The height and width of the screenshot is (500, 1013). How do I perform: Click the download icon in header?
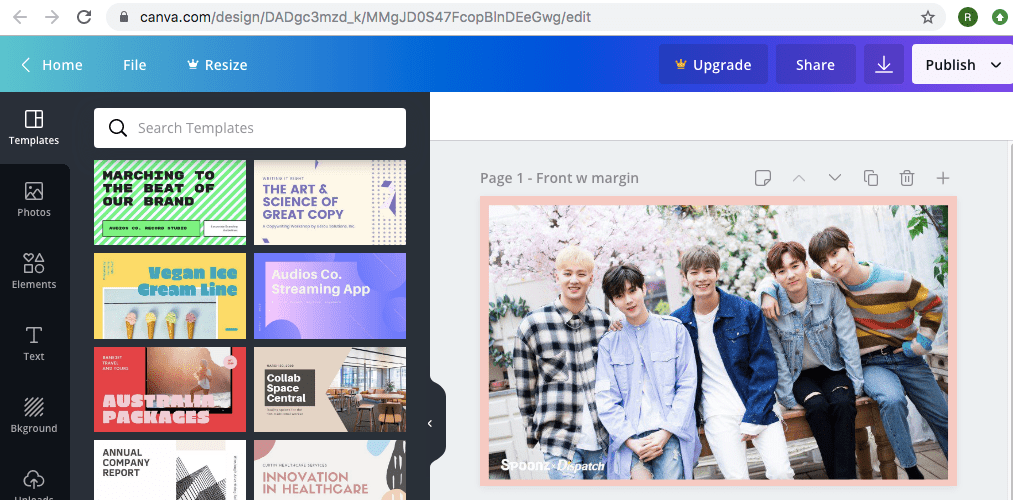click(883, 65)
